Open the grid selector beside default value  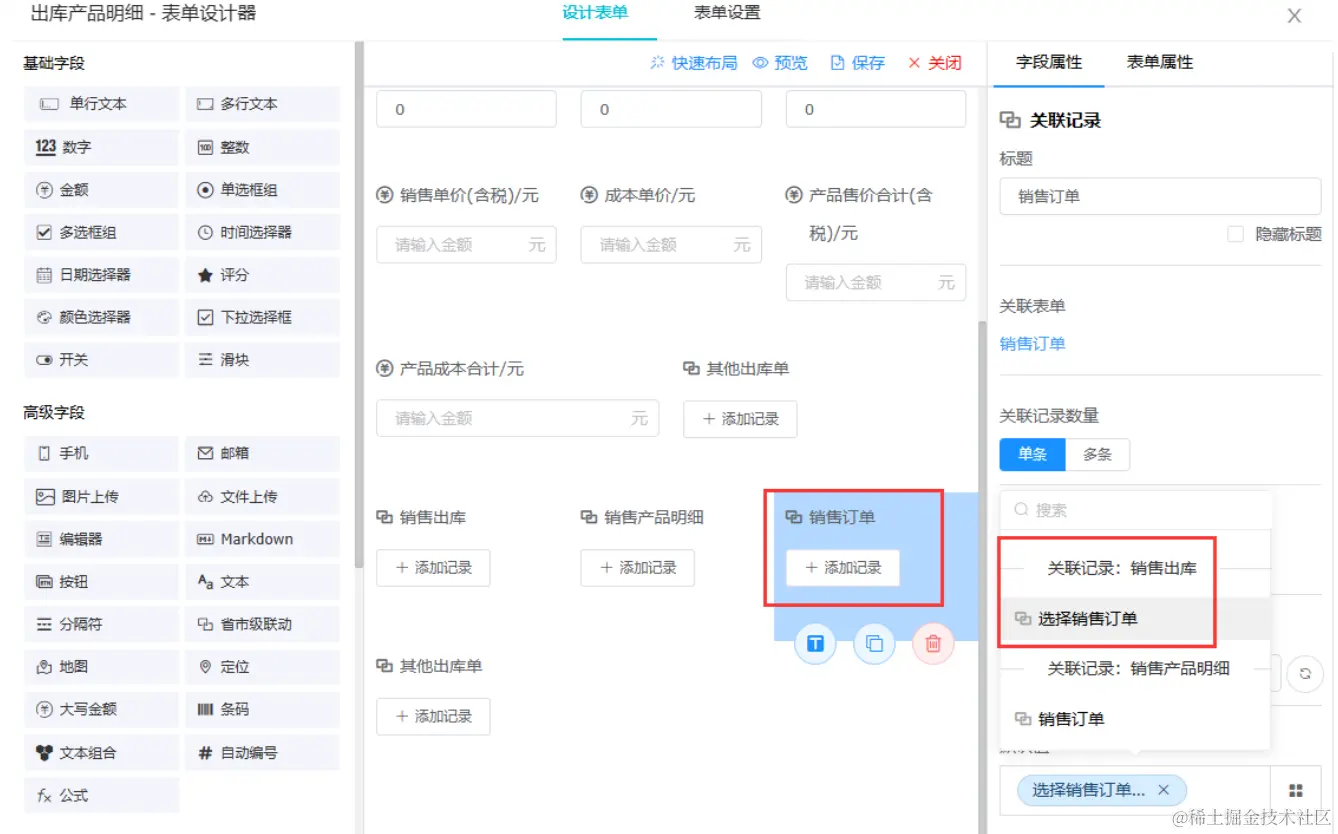1296,790
